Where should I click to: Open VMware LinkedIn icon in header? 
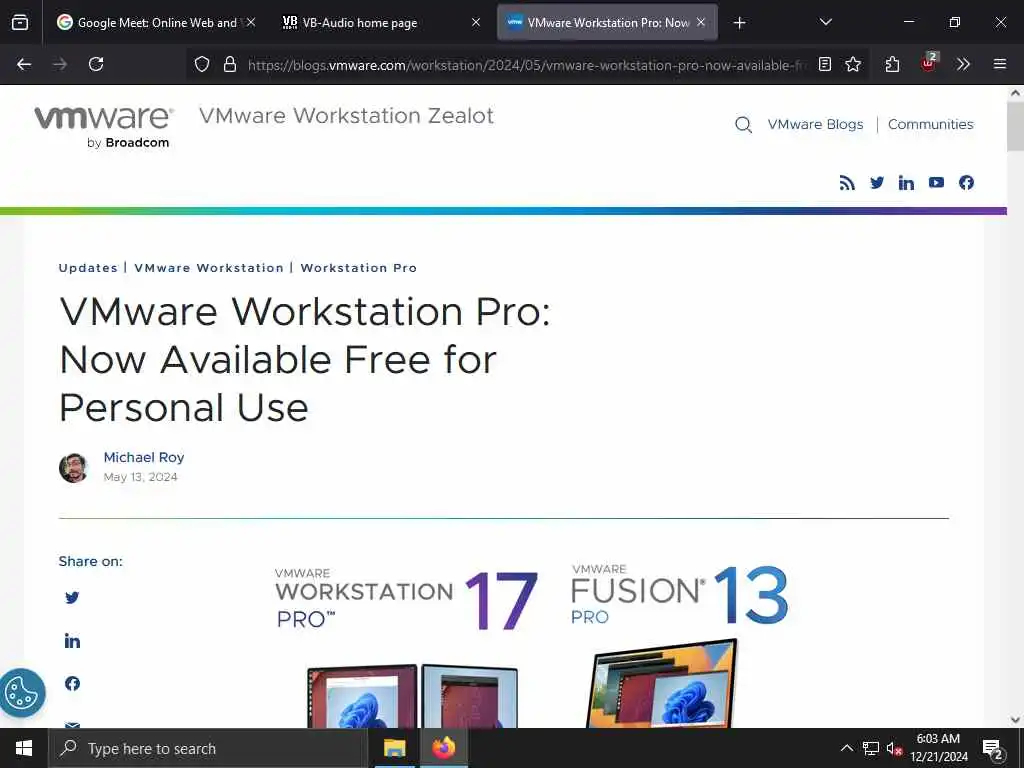point(906,183)
